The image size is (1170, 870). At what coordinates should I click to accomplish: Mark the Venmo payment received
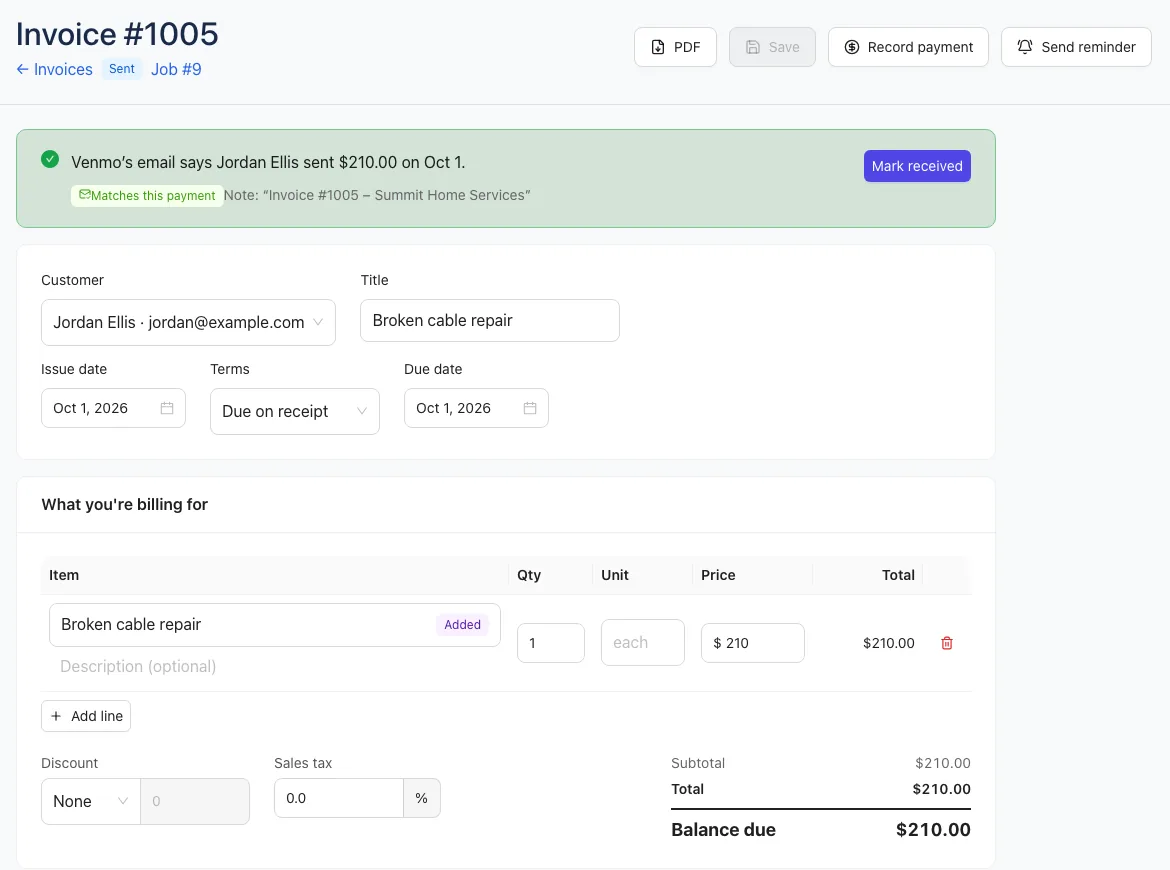(x=917, y=166)
